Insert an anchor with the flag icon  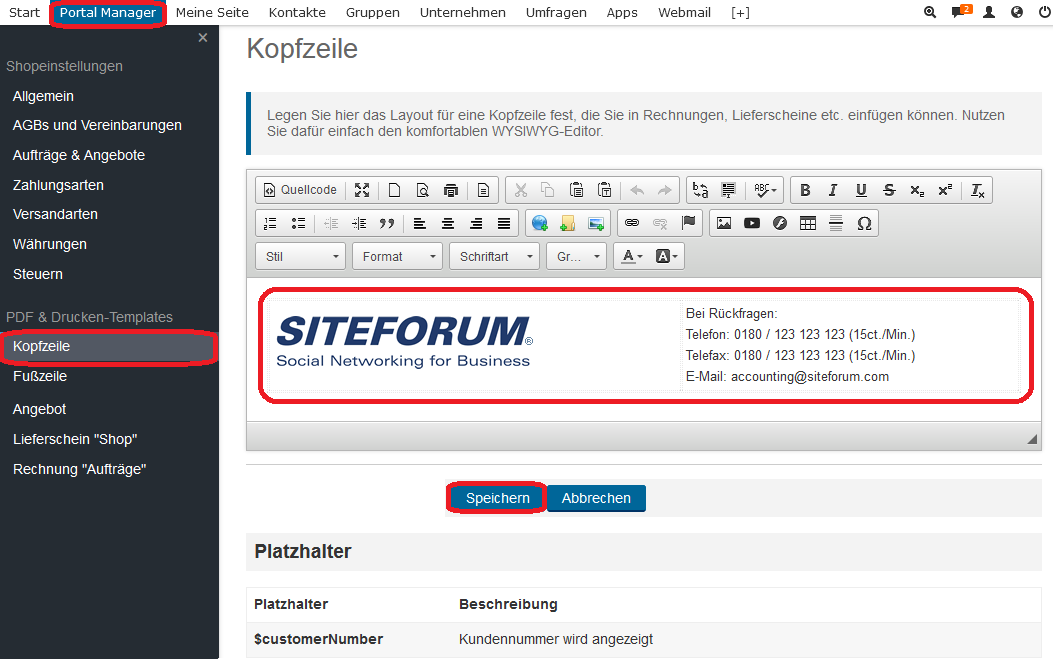tap(688, 223)
